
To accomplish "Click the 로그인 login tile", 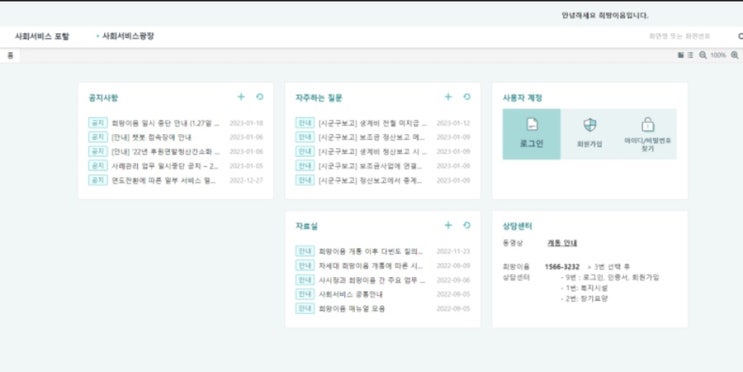I will (x=532, y=134).
